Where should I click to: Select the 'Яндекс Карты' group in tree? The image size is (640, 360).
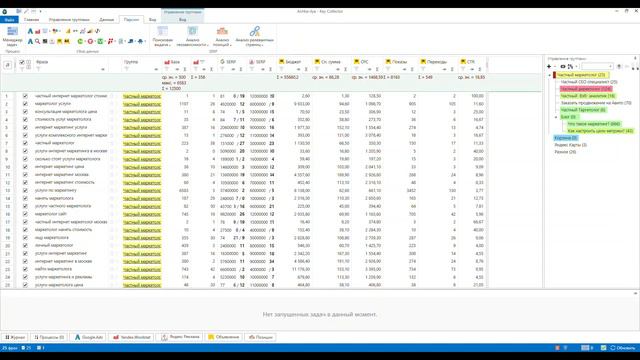click(570, 145)
